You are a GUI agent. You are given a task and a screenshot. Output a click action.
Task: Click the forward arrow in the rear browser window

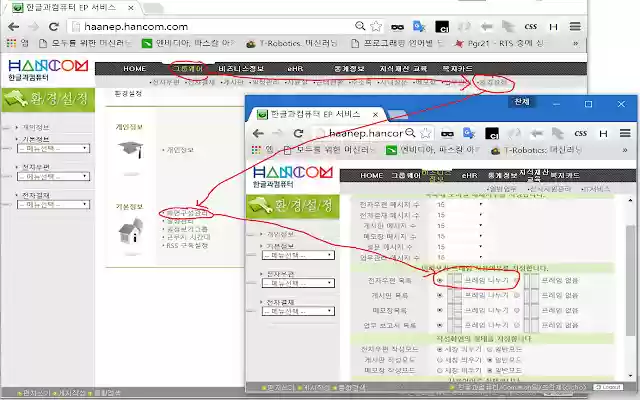click(x=33, y=27)
